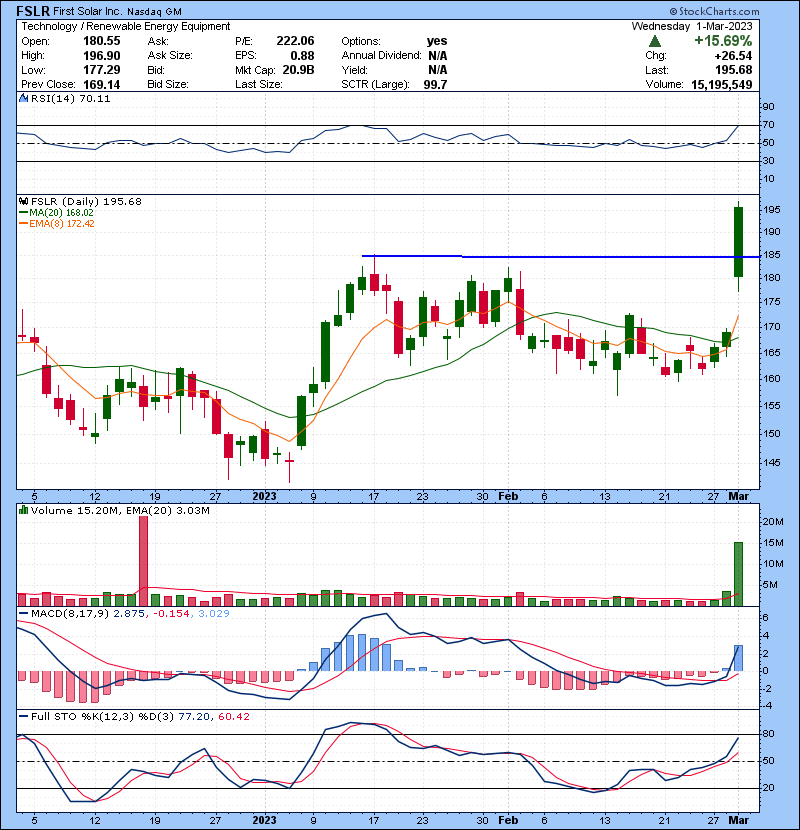
Task: Click the 145 price axis label
Action: (772, 463)
